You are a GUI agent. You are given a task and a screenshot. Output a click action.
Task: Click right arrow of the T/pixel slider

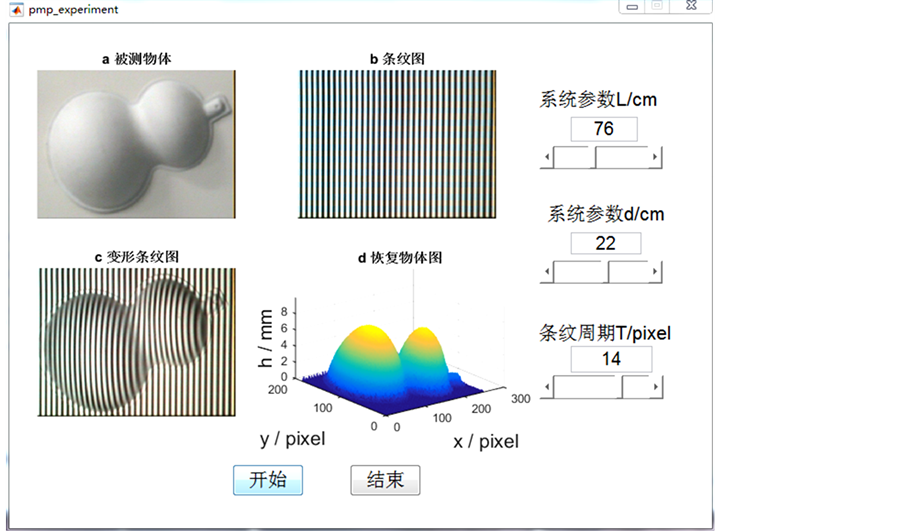point(655,386)
